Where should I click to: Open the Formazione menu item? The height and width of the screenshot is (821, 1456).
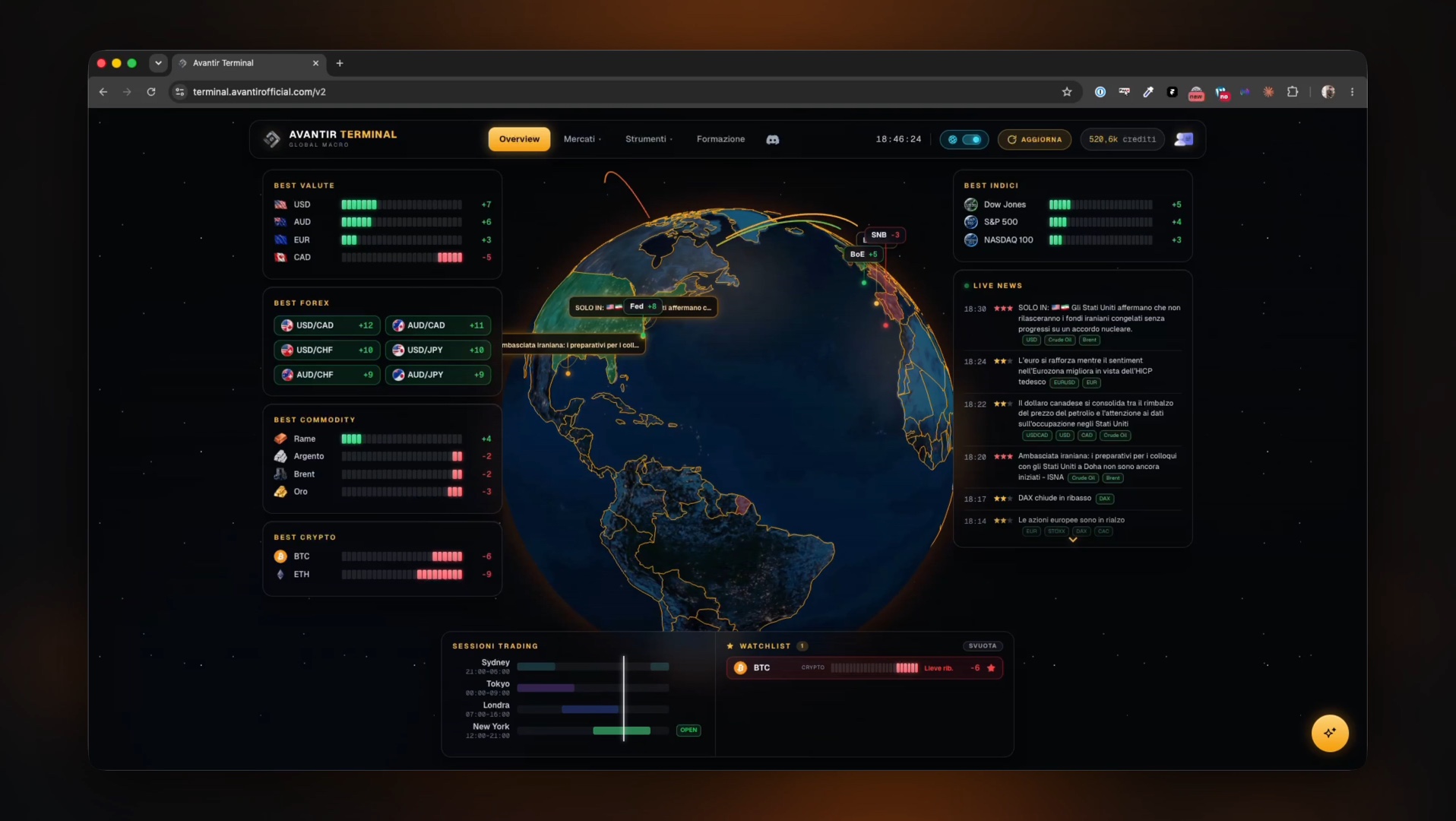pos(720,139)
